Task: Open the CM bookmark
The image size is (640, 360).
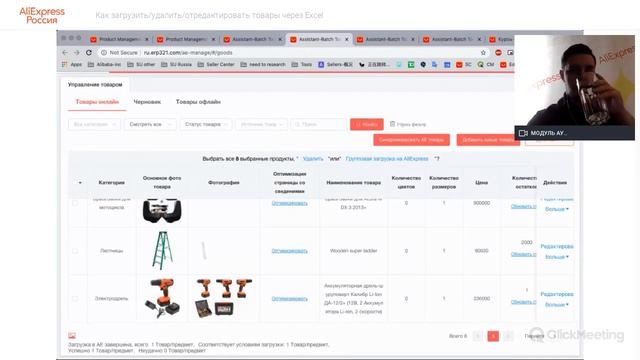Action: pyautogui.click(x=486, y=64)
